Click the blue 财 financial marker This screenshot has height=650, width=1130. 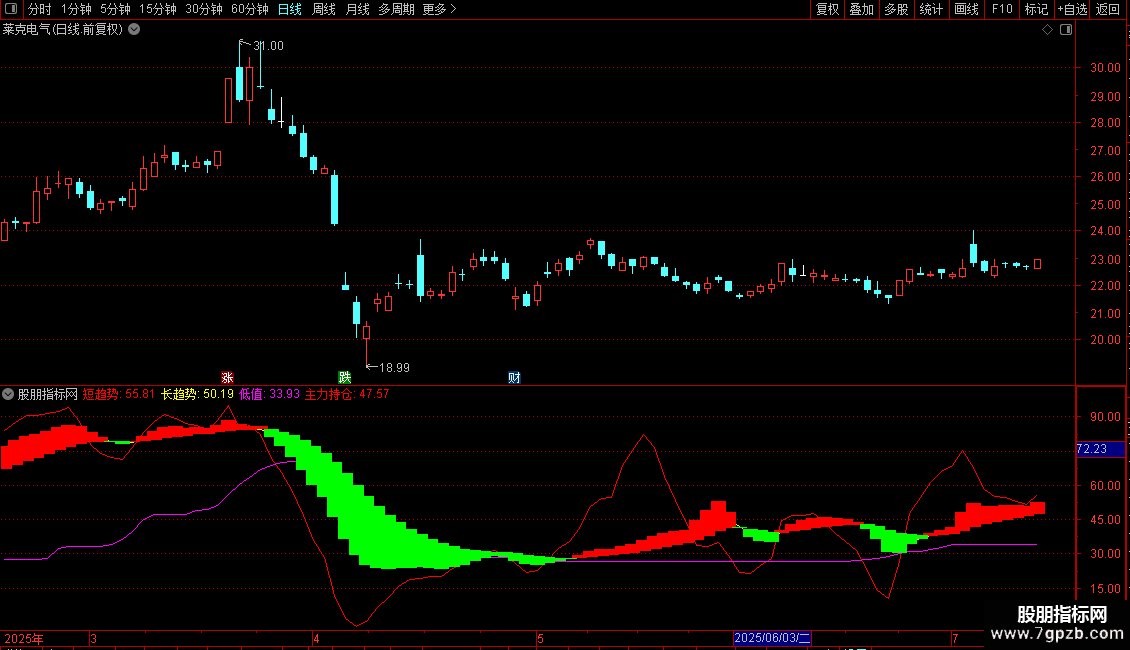point(514,378)
